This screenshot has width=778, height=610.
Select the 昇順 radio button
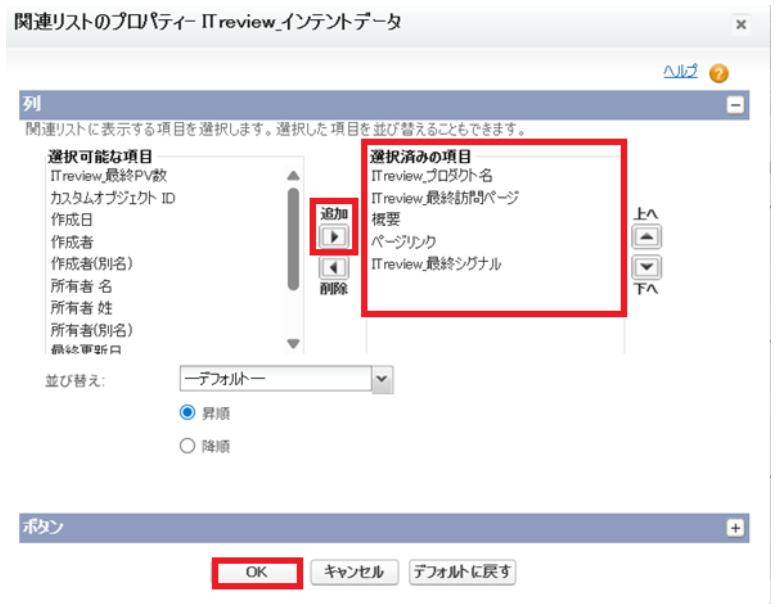(187, 412)
